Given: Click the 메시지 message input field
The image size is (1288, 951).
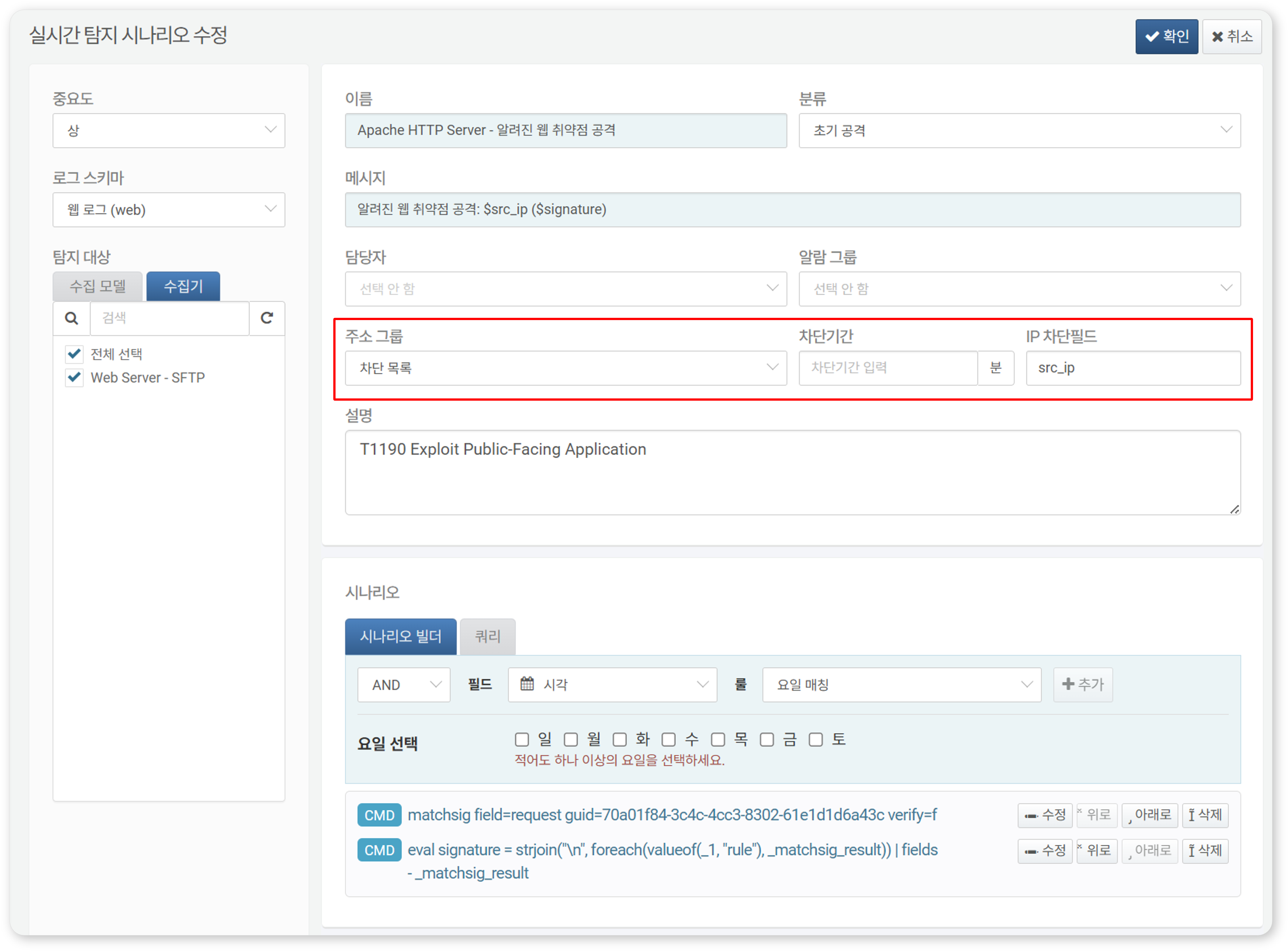Looking at the screenshot, I should click(x=793, y=210).
